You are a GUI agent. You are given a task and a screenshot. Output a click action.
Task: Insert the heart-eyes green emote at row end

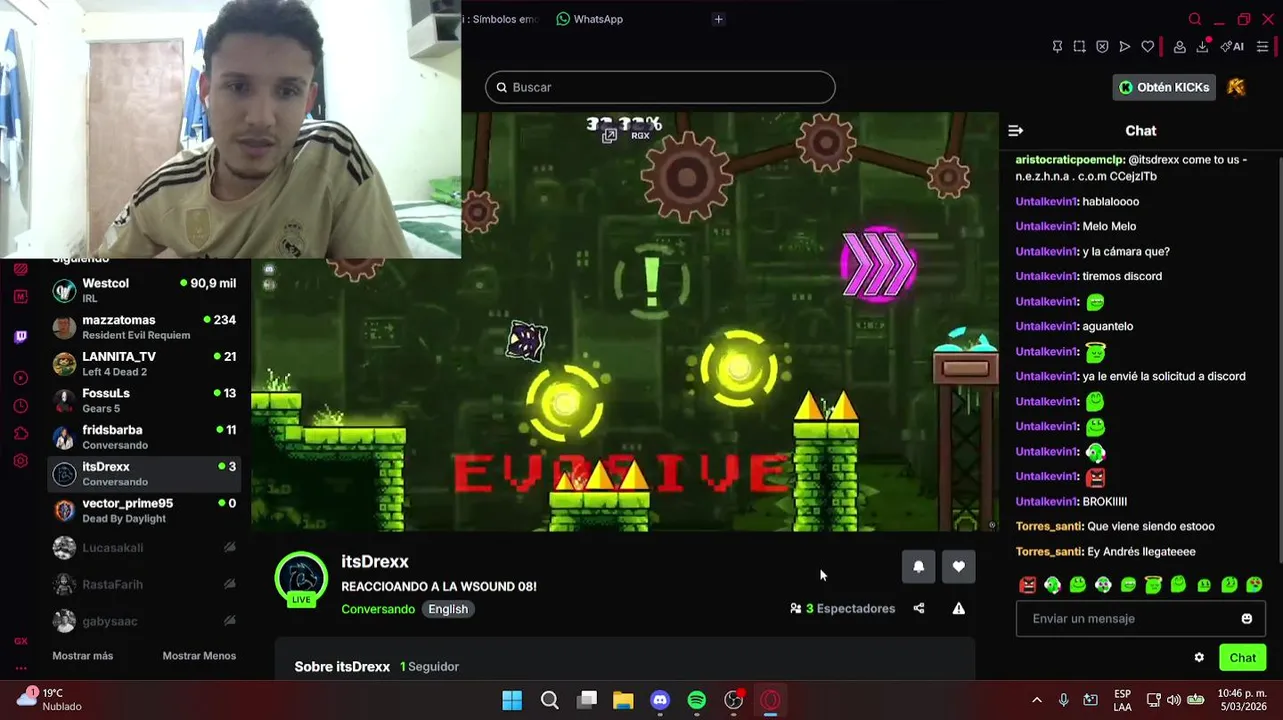(x=1254, y=584)
